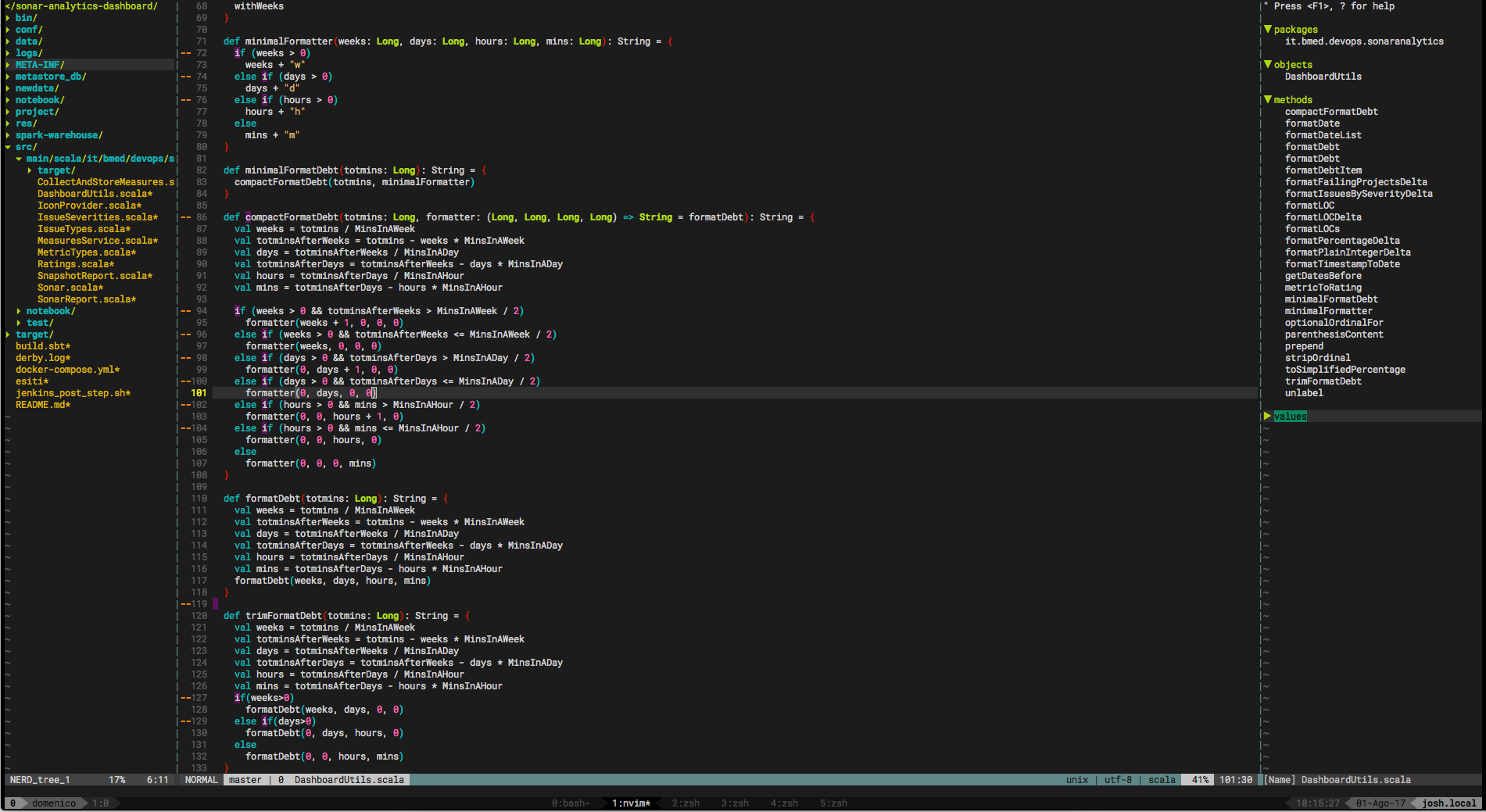Jump to unlabel method tag
This screenshot has height=812, width=1486.
click(x=1304, y=393)
